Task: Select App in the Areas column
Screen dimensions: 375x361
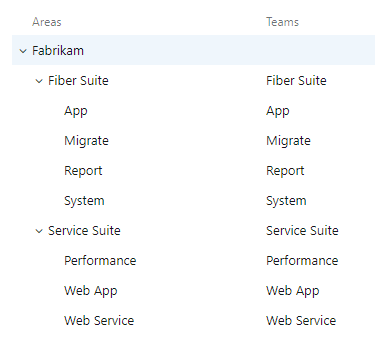Action: (76, 111)
